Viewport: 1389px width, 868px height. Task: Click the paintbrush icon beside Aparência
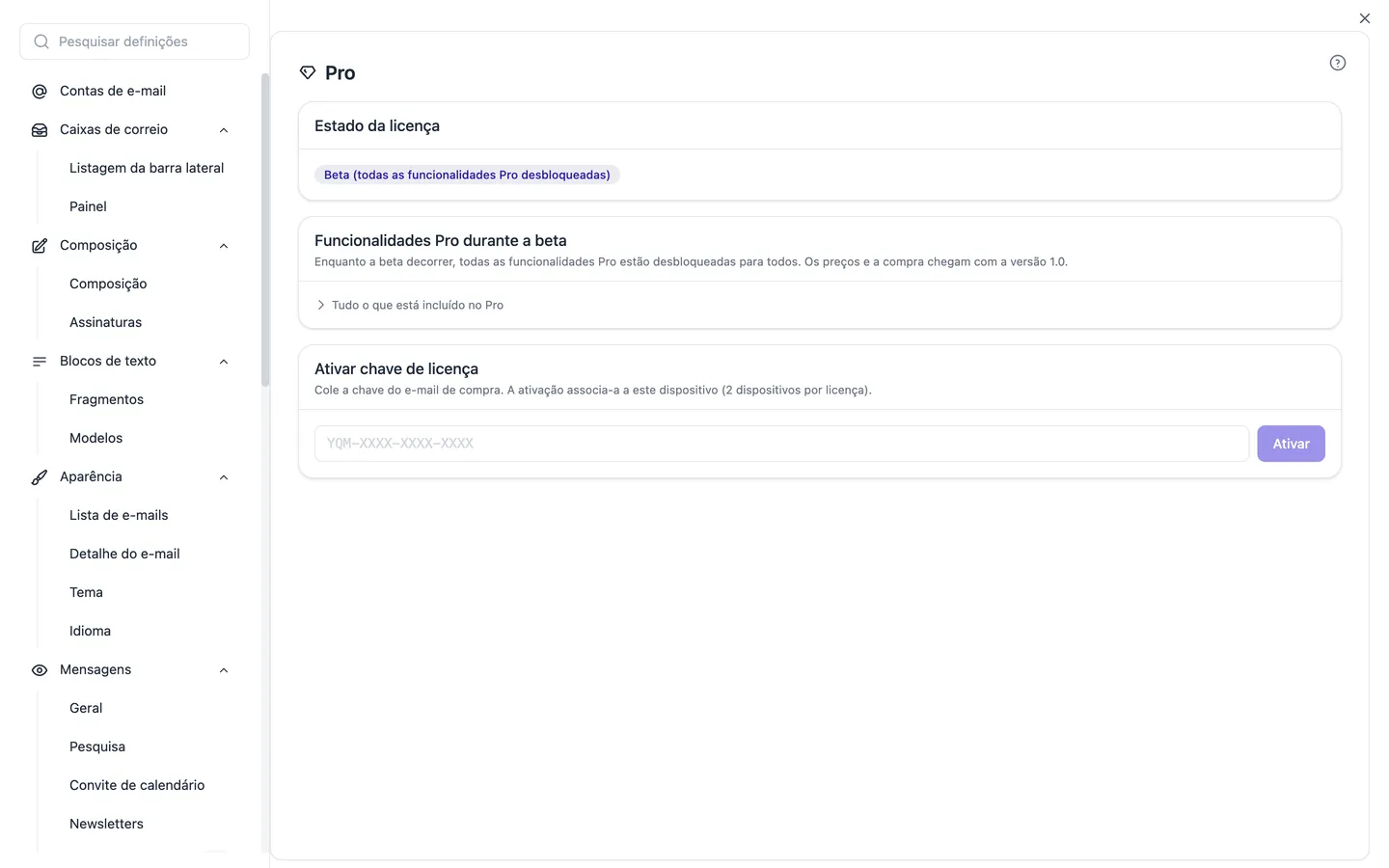[40, 476]
